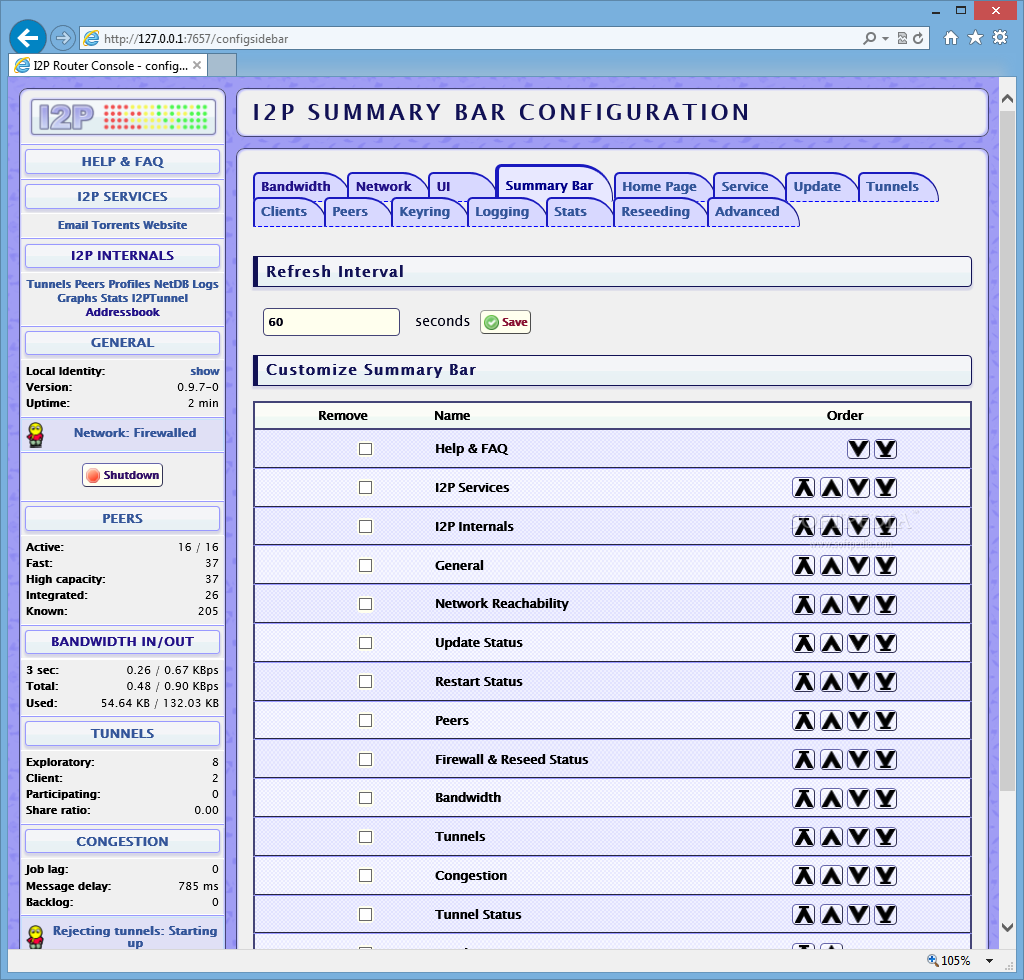Move I2P Services to top
Viewport: 1024px width, 980px height.
coord(804,488)
